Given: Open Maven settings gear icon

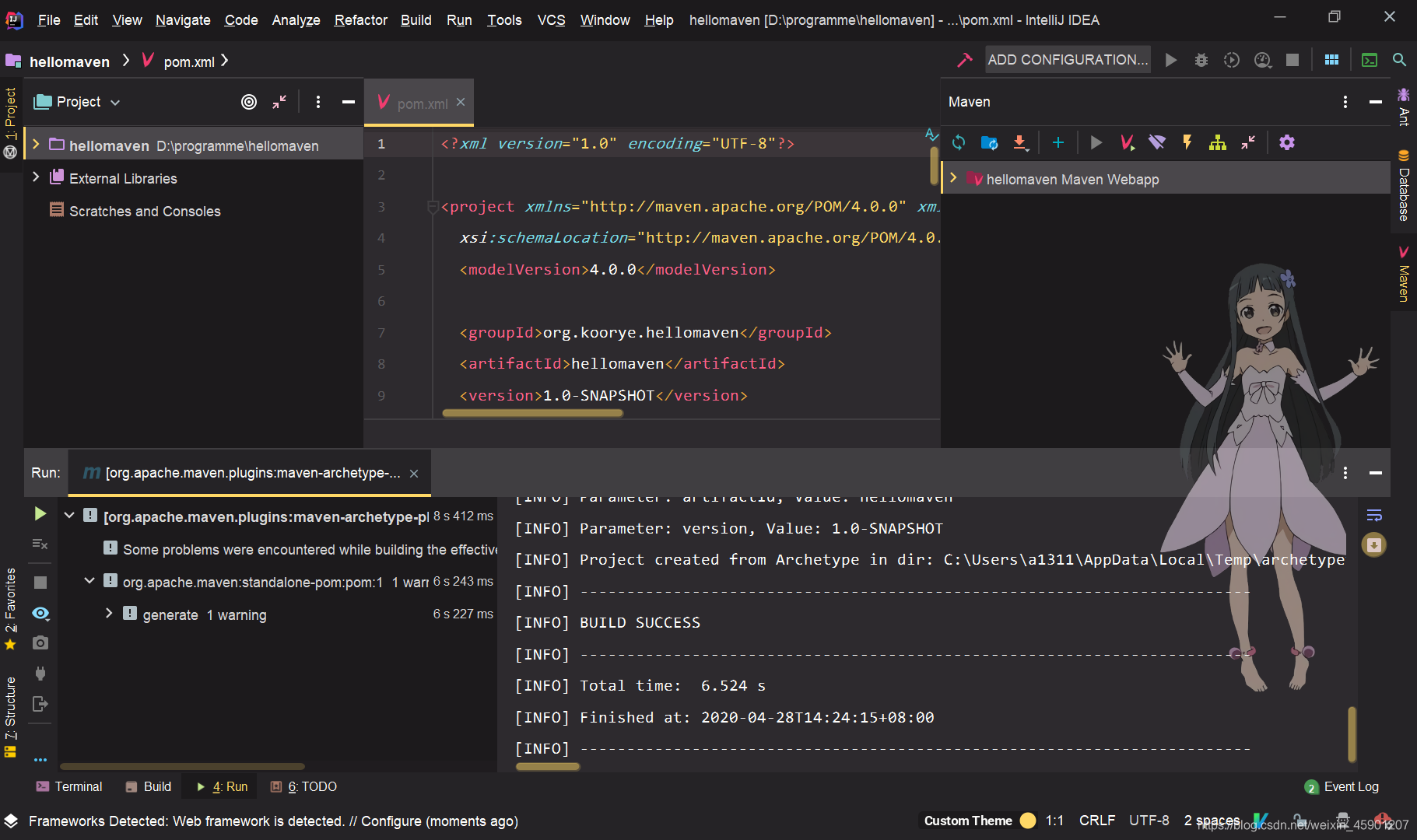Looking at the screenshot, I should [x=1287, y=142].
